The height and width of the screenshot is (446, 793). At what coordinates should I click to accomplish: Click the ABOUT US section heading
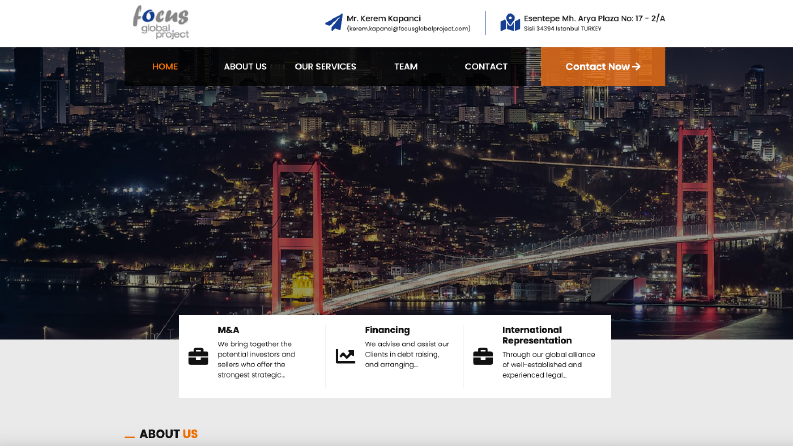coord(168,434)
